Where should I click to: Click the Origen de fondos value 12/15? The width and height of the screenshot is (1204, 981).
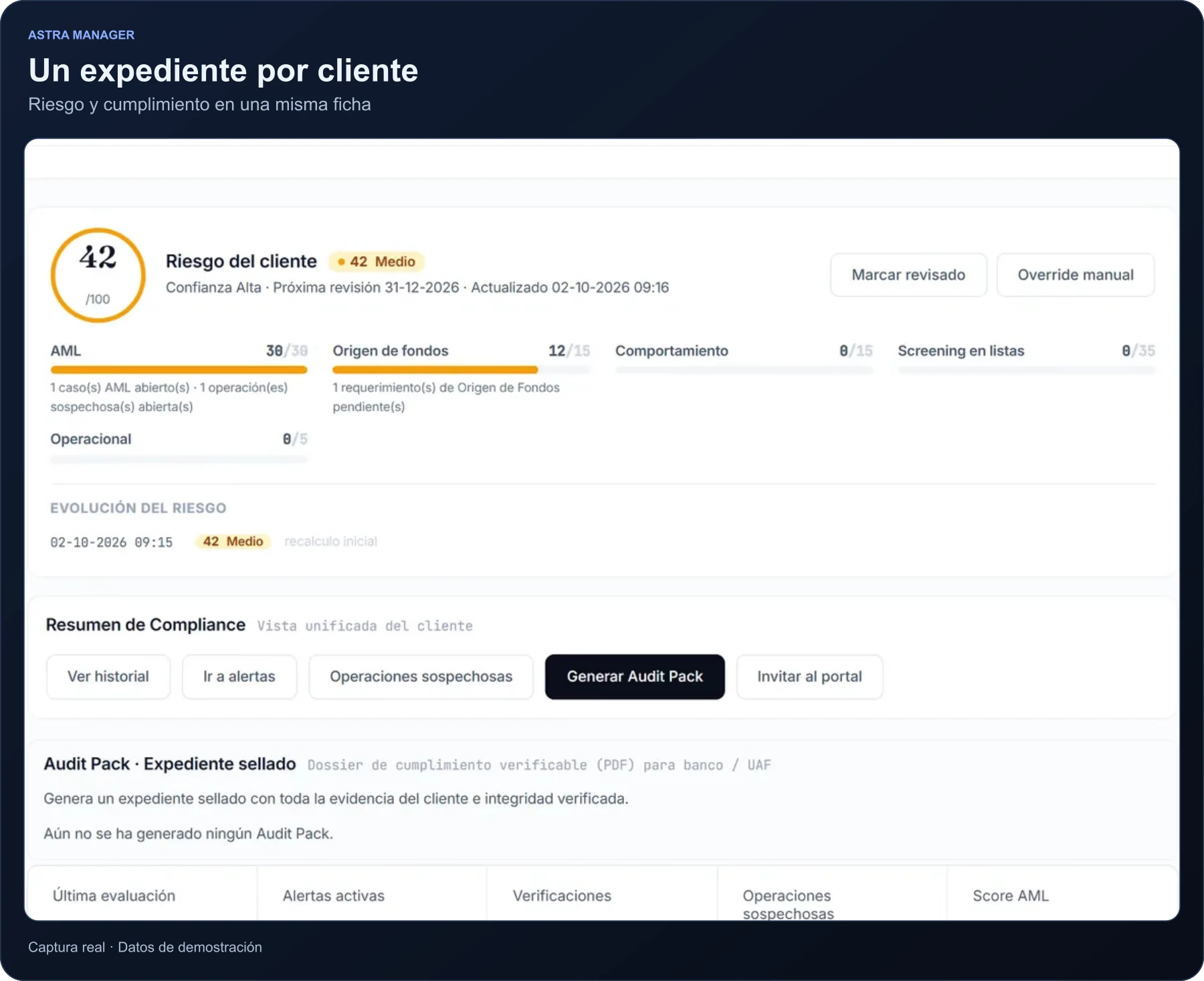pyautogui.click(x=569, y=351)
